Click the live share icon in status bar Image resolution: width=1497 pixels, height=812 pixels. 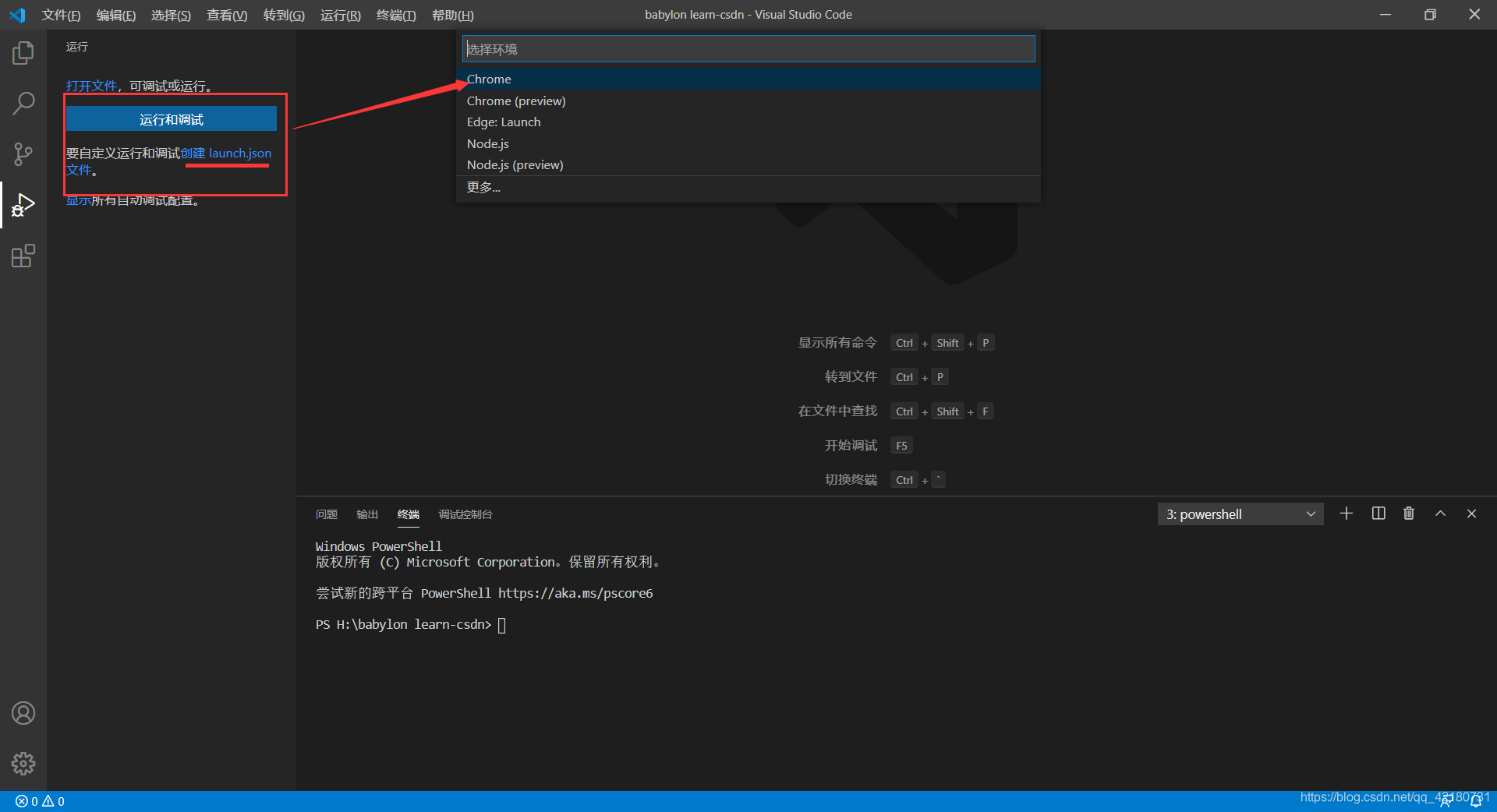coord(1445,801)
